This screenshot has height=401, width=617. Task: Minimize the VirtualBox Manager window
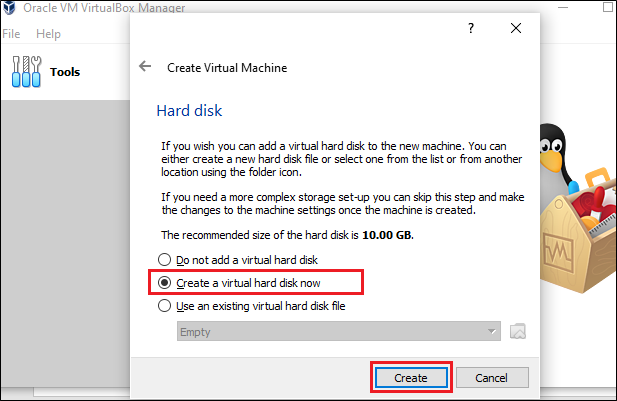(x=563, y=7)
